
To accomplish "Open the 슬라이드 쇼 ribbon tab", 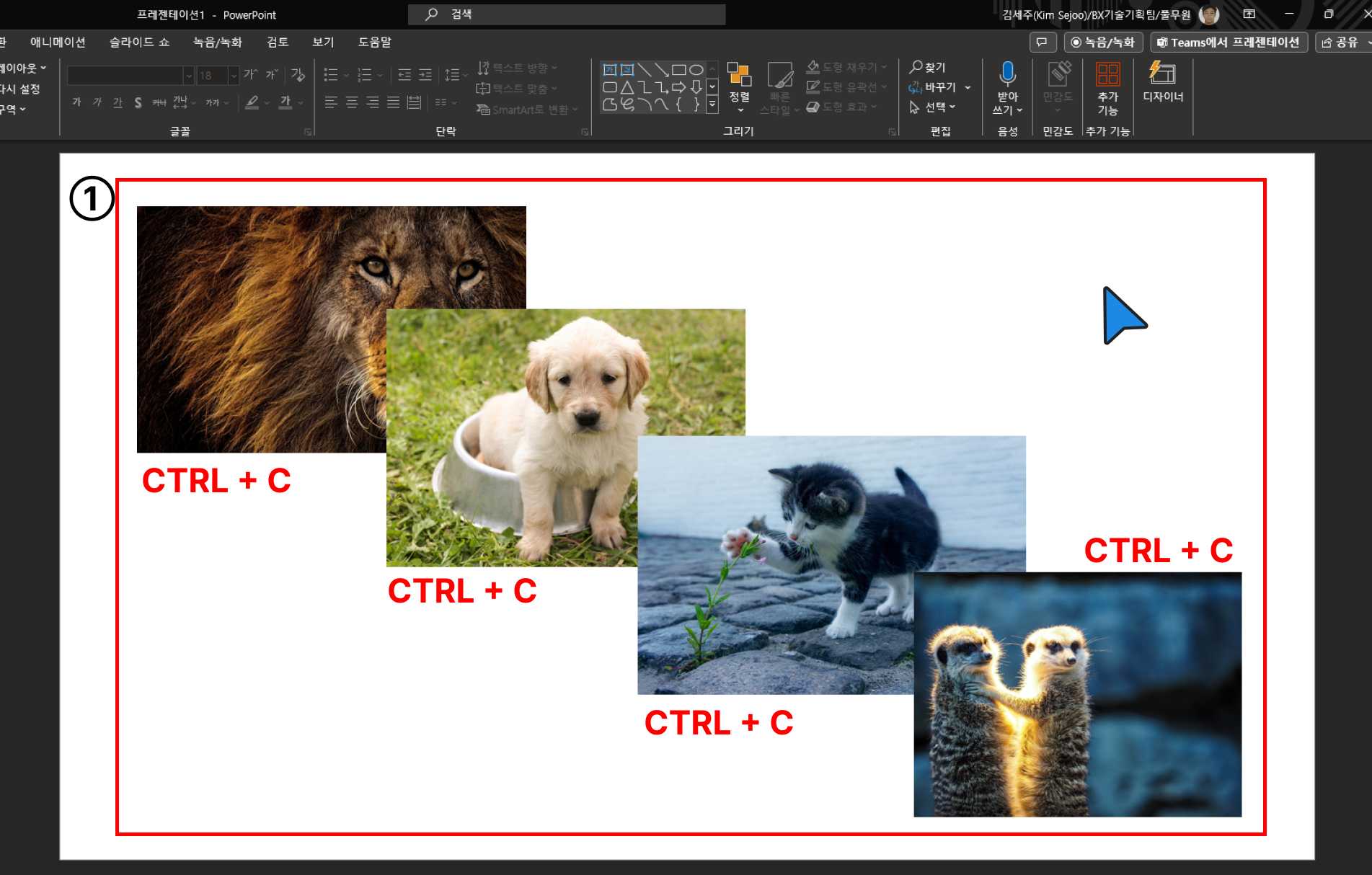I will 139,42.
